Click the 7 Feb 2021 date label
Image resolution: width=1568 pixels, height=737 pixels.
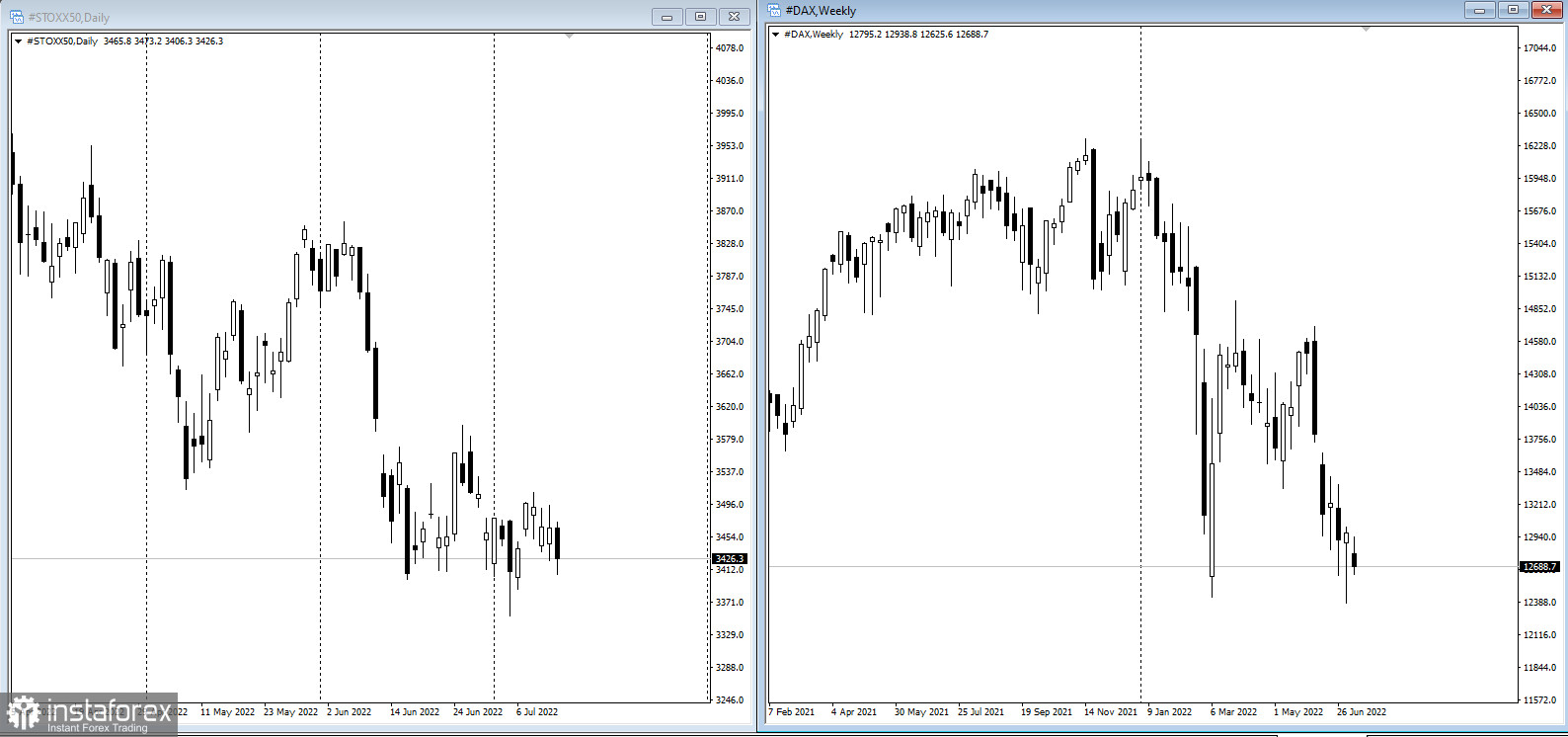[792, 712]
